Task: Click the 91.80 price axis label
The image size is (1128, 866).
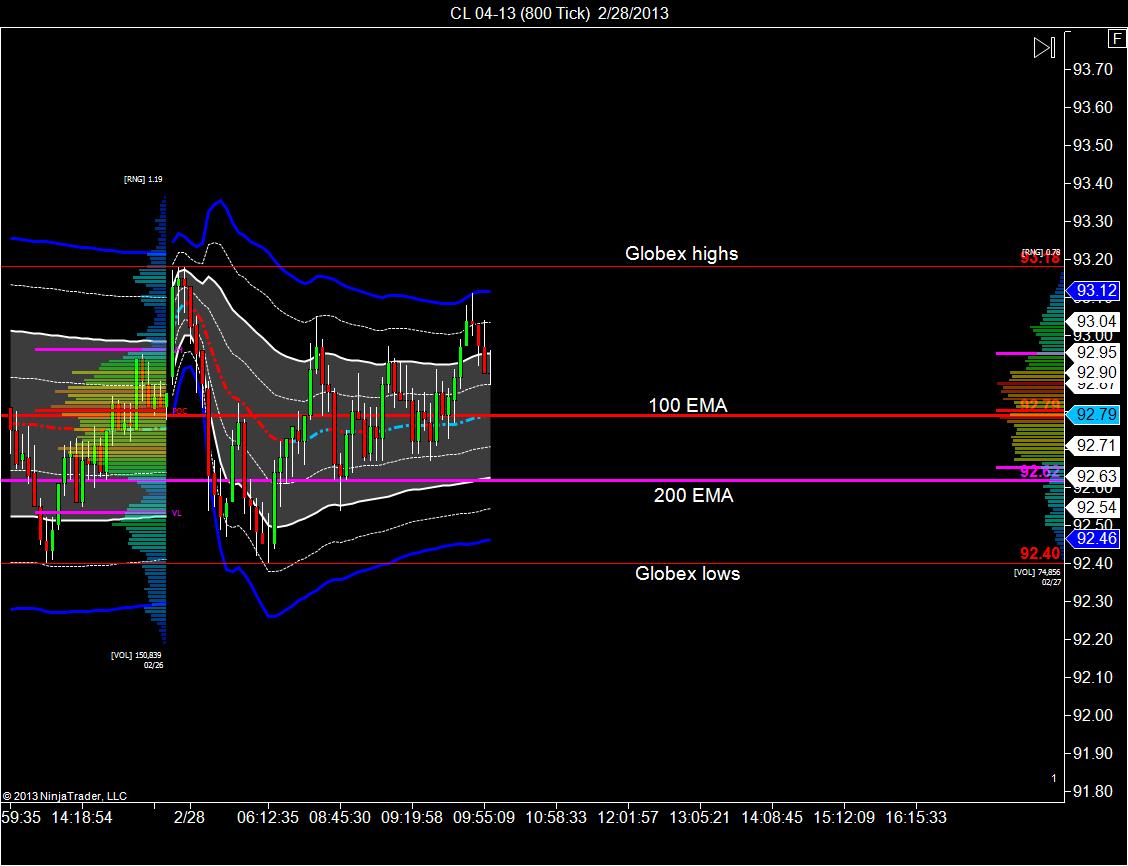Action: point(1093,792)
